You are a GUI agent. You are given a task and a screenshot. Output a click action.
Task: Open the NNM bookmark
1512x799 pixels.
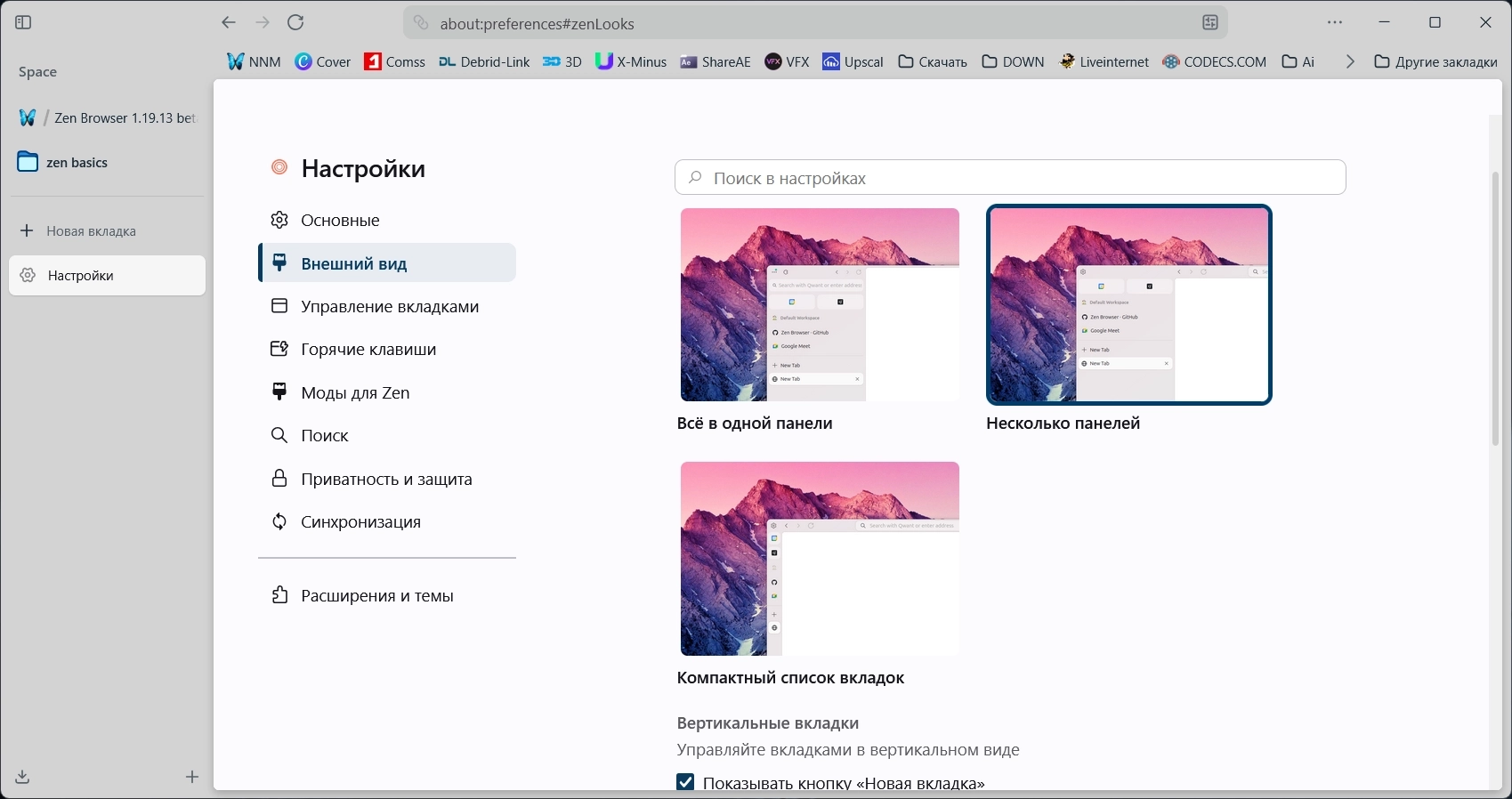[254, 61]
